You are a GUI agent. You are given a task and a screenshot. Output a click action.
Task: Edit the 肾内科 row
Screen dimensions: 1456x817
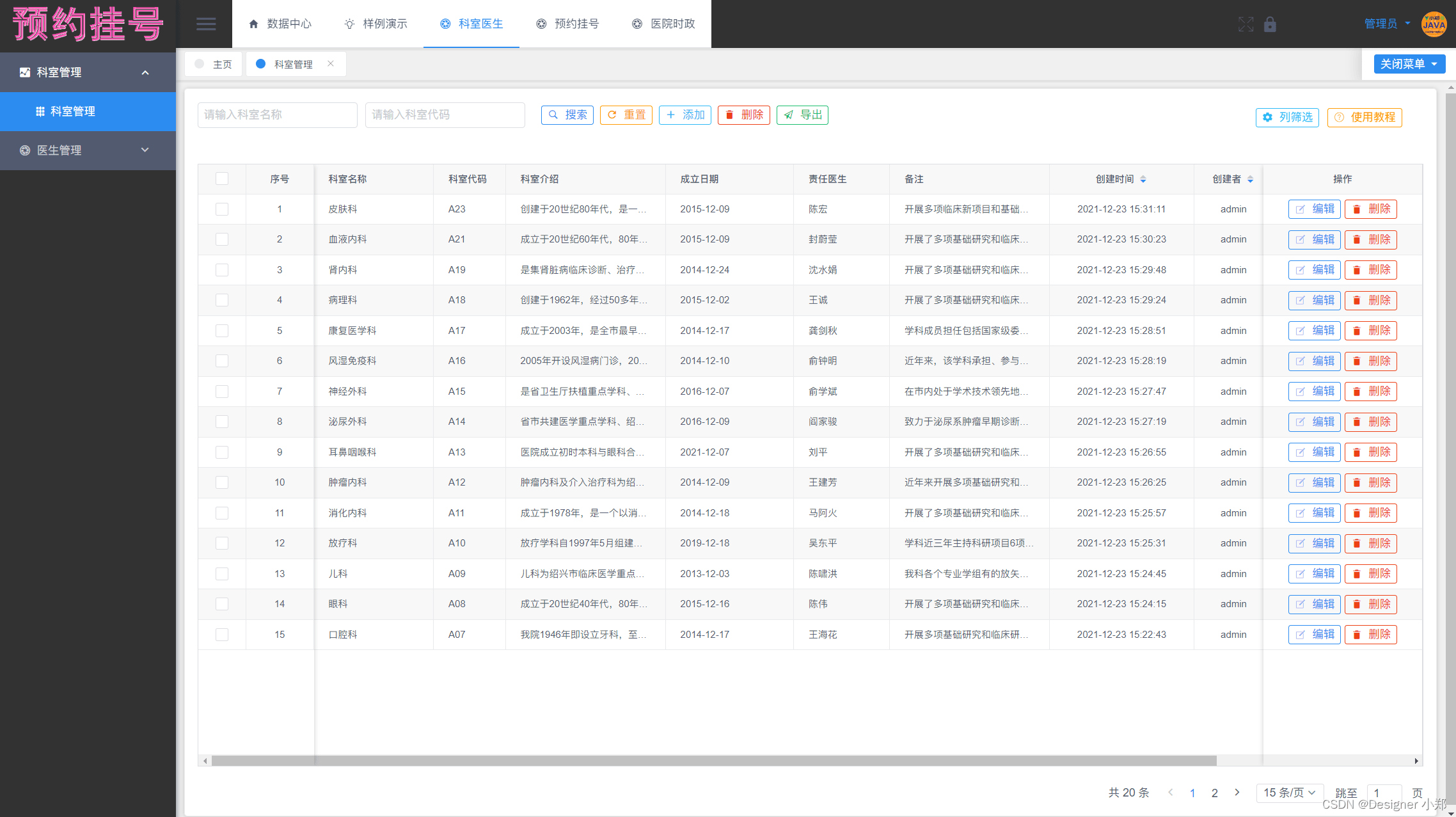coord(1314,270)
